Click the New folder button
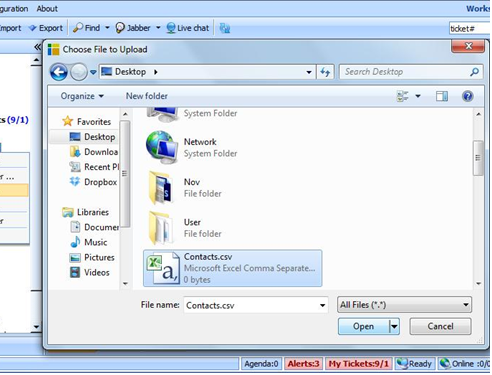The height and width of the screenshot is (375, 492). [x=147, y=96]
